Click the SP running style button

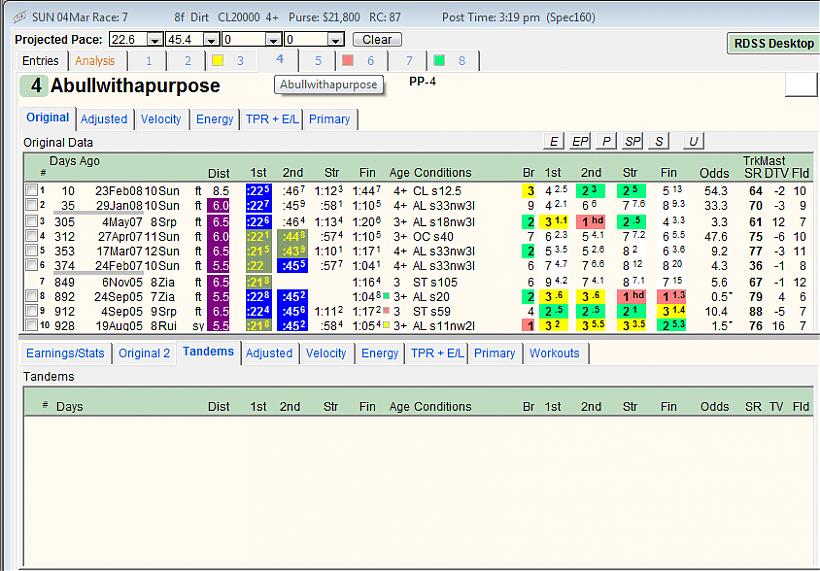tap(632, 141)
